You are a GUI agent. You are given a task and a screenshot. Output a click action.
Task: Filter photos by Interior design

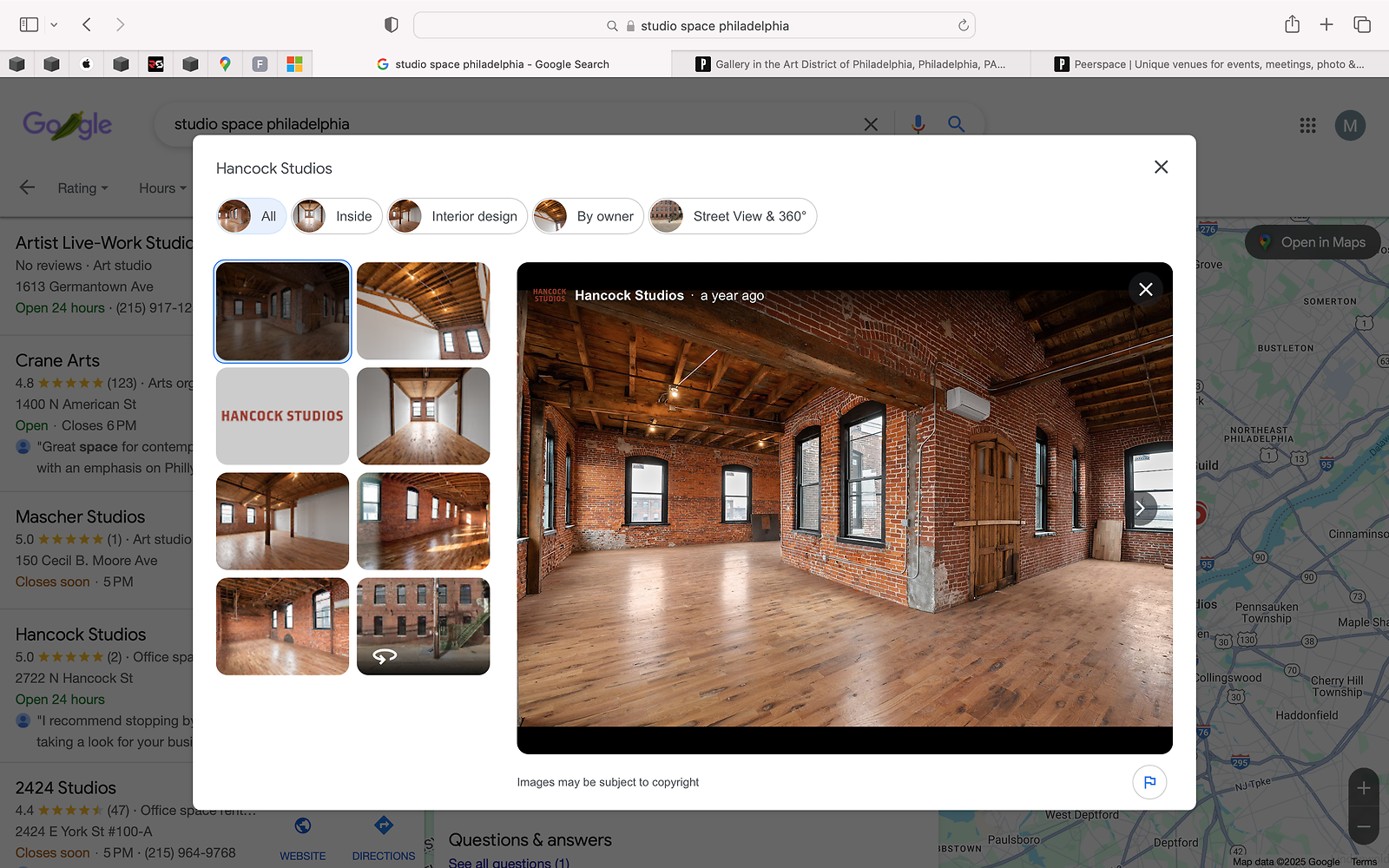(457, 216)
